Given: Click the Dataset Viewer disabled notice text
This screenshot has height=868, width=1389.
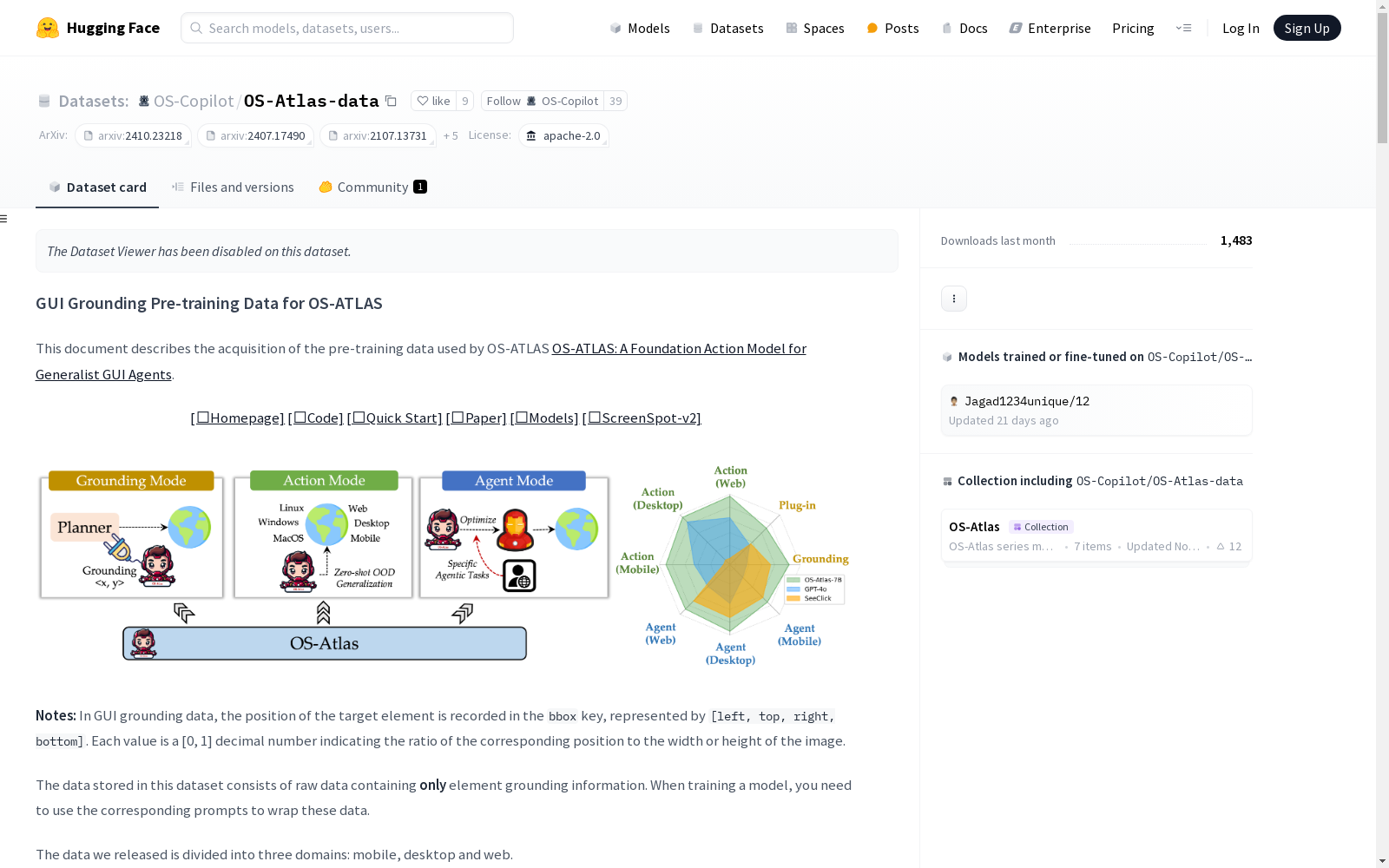Looking at the screenshot, I should click(x=199, y=252).
